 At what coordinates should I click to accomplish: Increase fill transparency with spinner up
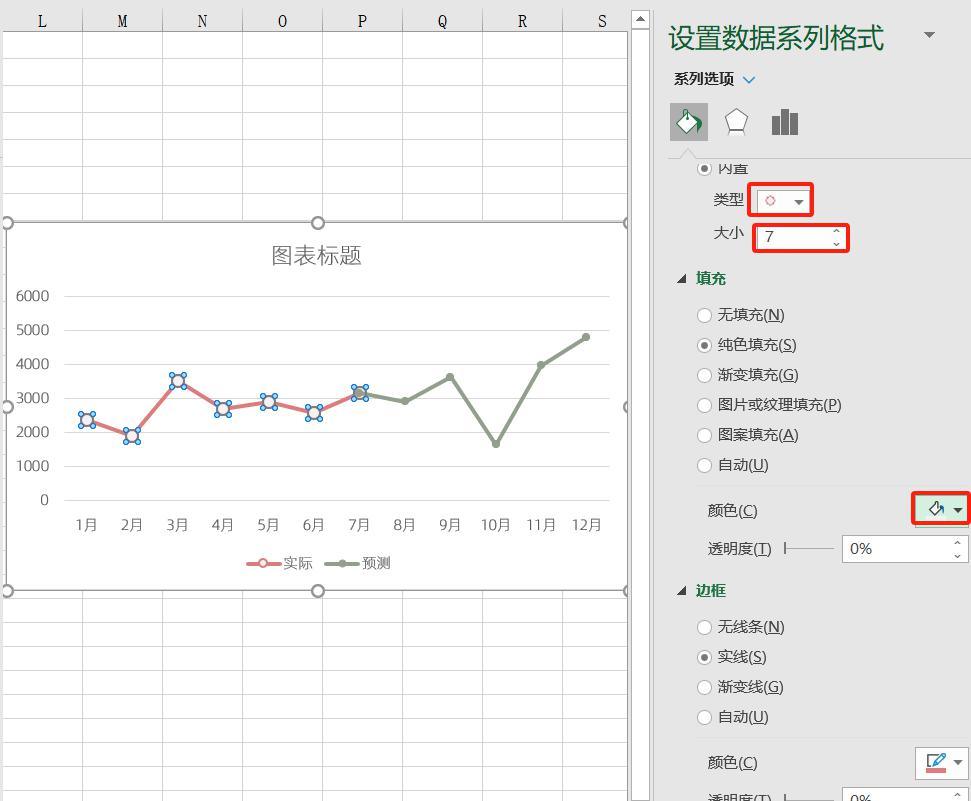click(x=957, y=543)
